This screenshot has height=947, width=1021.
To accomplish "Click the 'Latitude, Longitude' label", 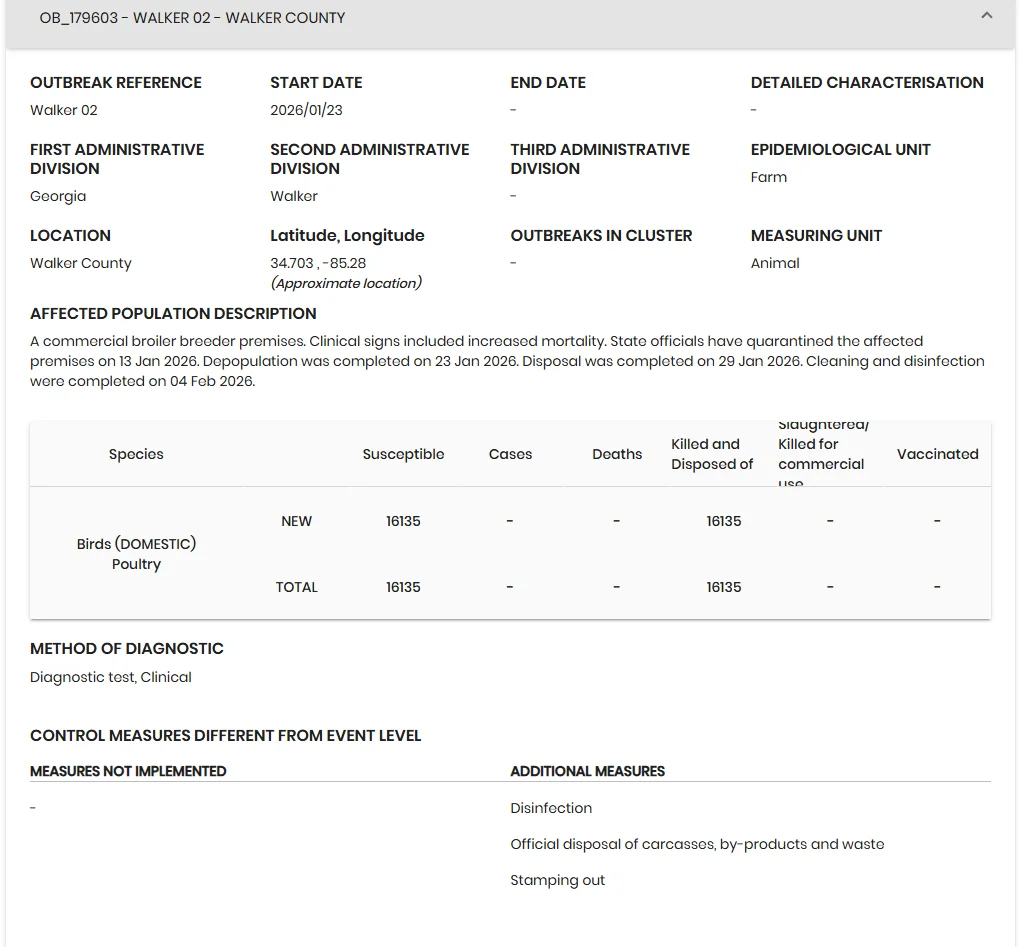I will pyautogui.click(x=347, y=236).
